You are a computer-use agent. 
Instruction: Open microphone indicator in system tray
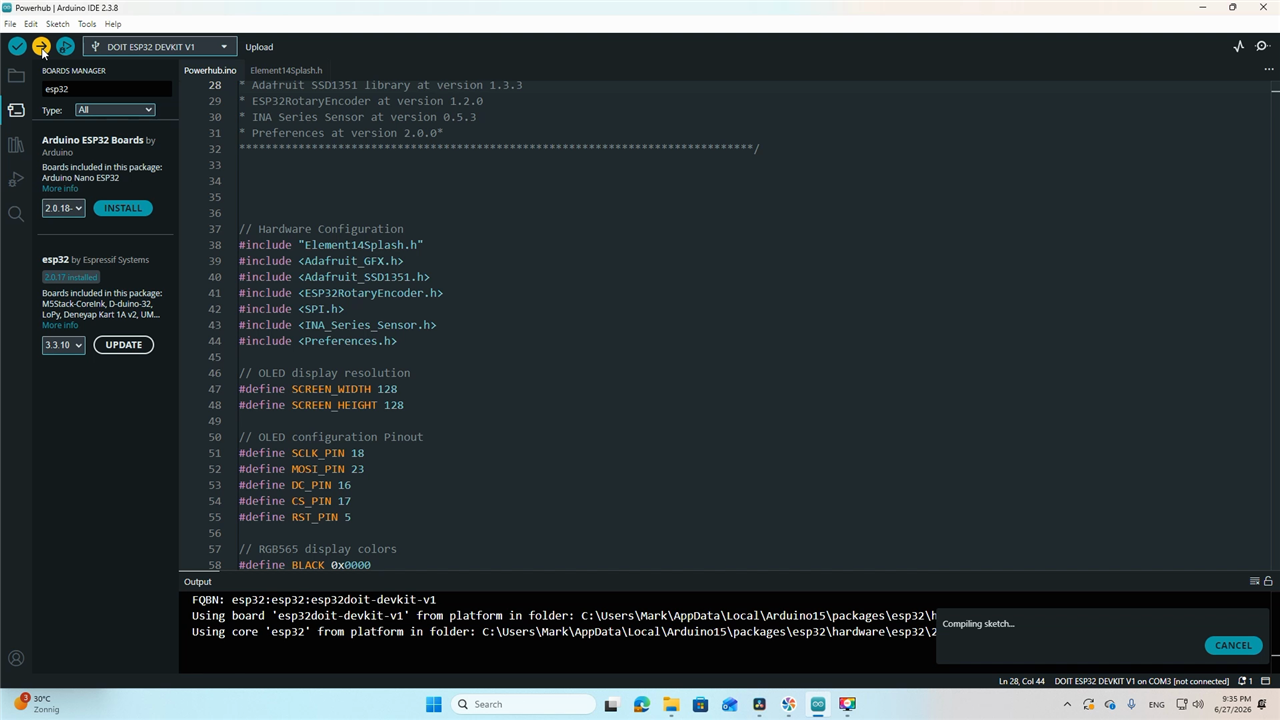pos(1132,704)
